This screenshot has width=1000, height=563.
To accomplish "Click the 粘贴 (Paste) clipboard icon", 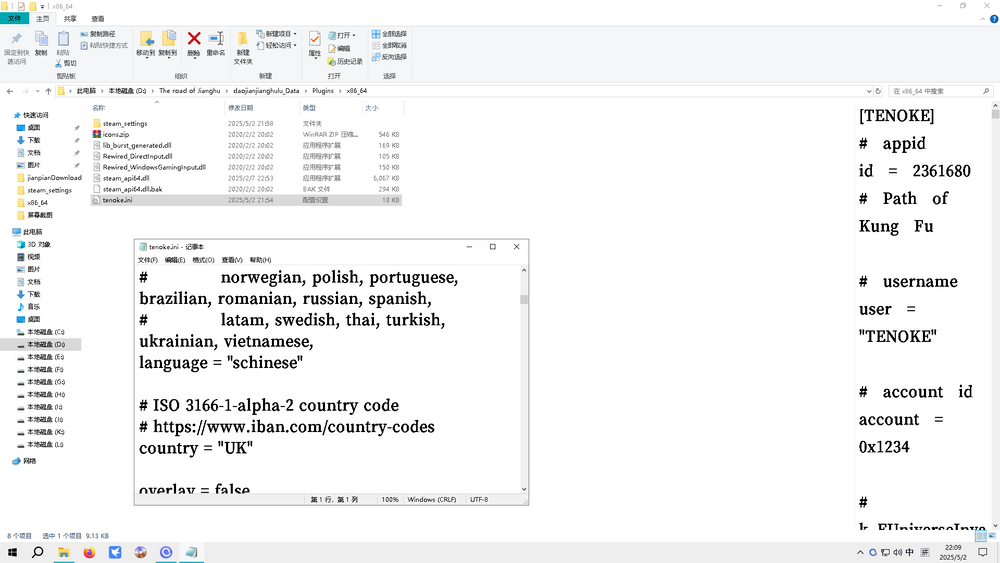I will 63,40.
